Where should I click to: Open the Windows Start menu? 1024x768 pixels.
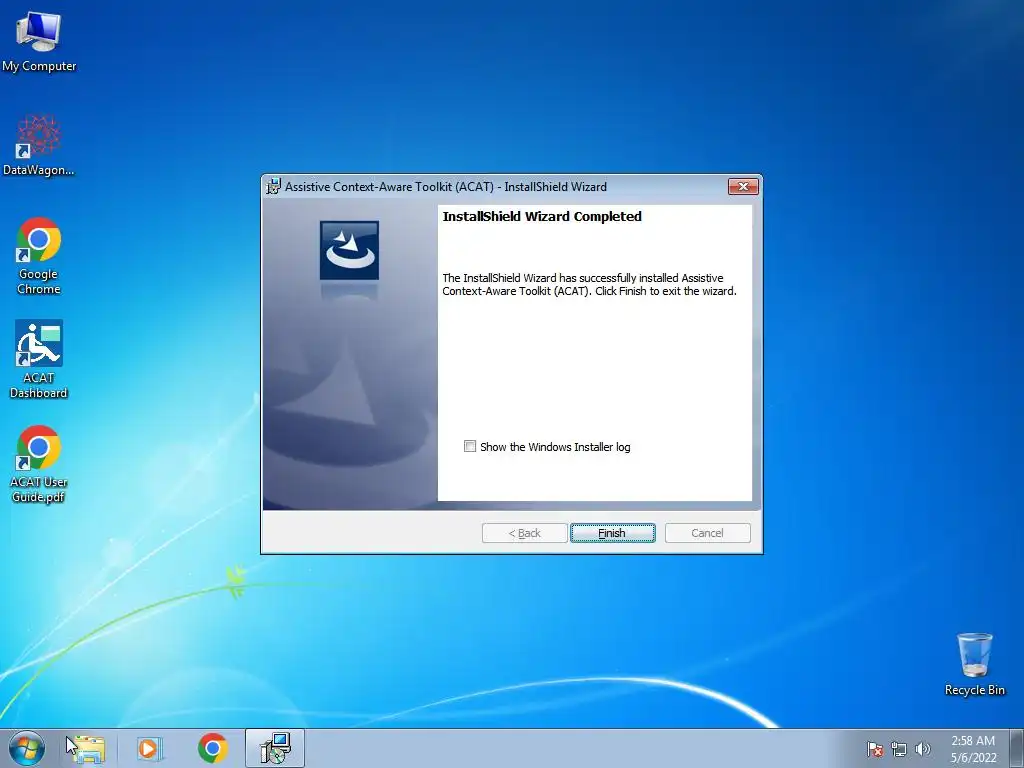tap(26, 748)
